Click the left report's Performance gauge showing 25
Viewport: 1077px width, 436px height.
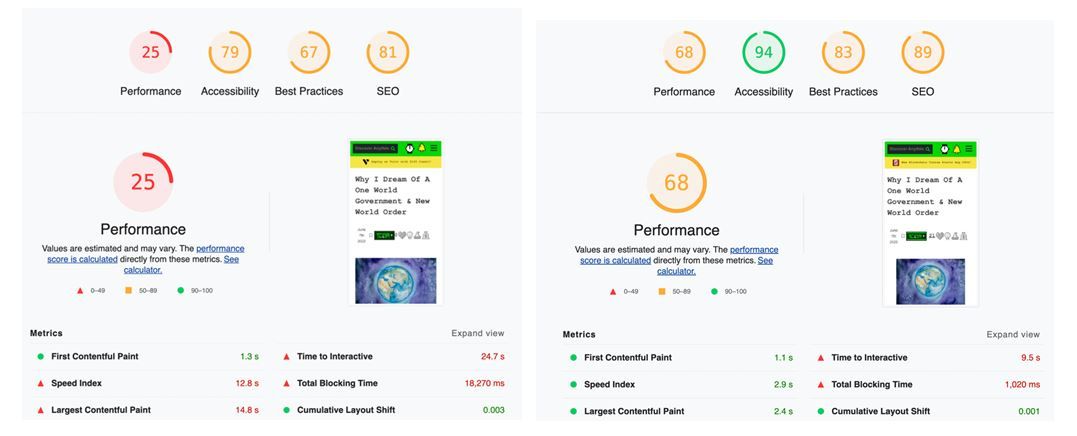pyautogui.click(x=150, y=52)
